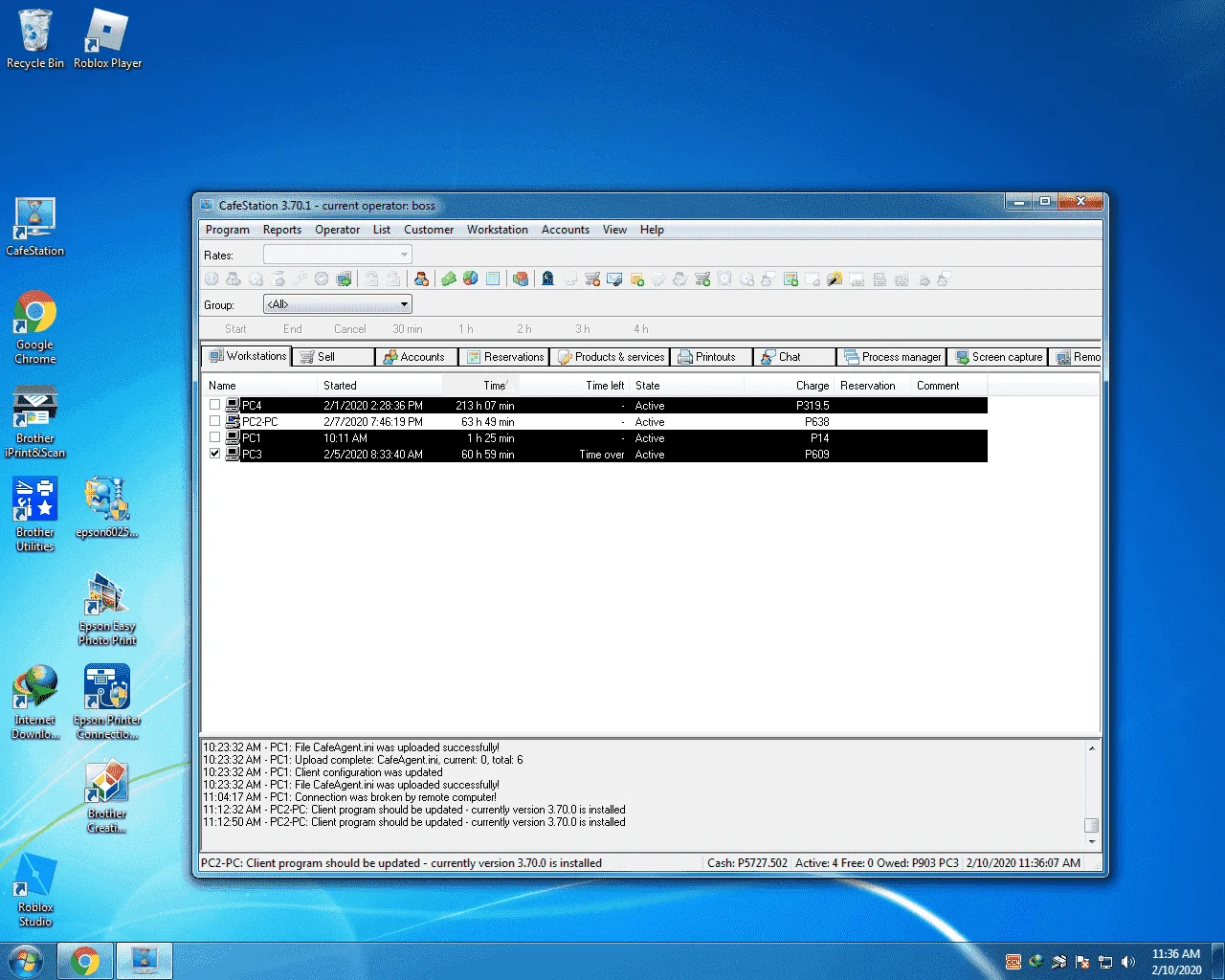Click the Start session button

235,329
